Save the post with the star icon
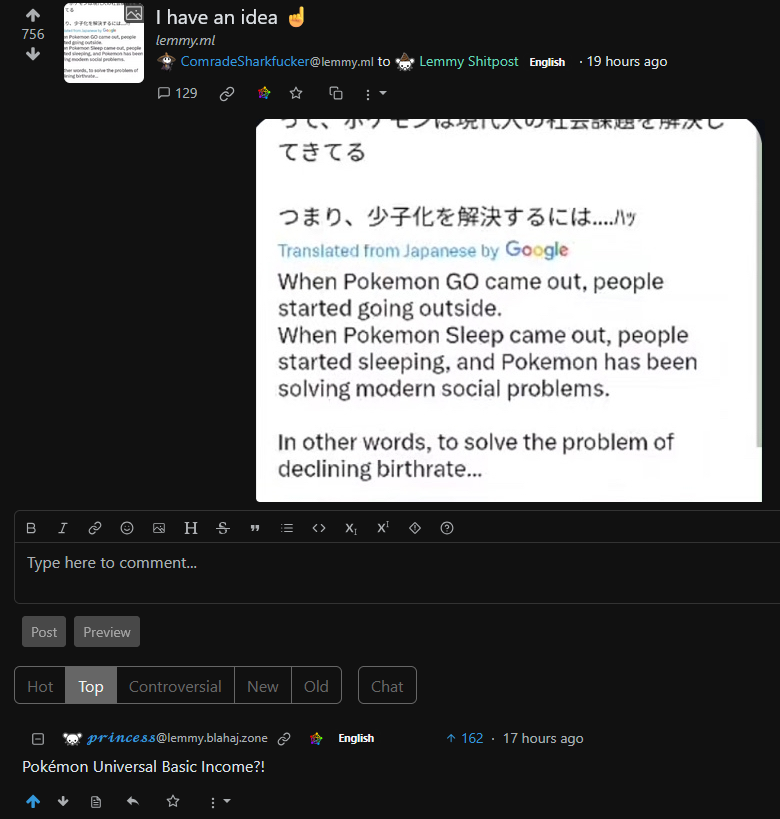The image size is (780, 819). click(296, 93)
